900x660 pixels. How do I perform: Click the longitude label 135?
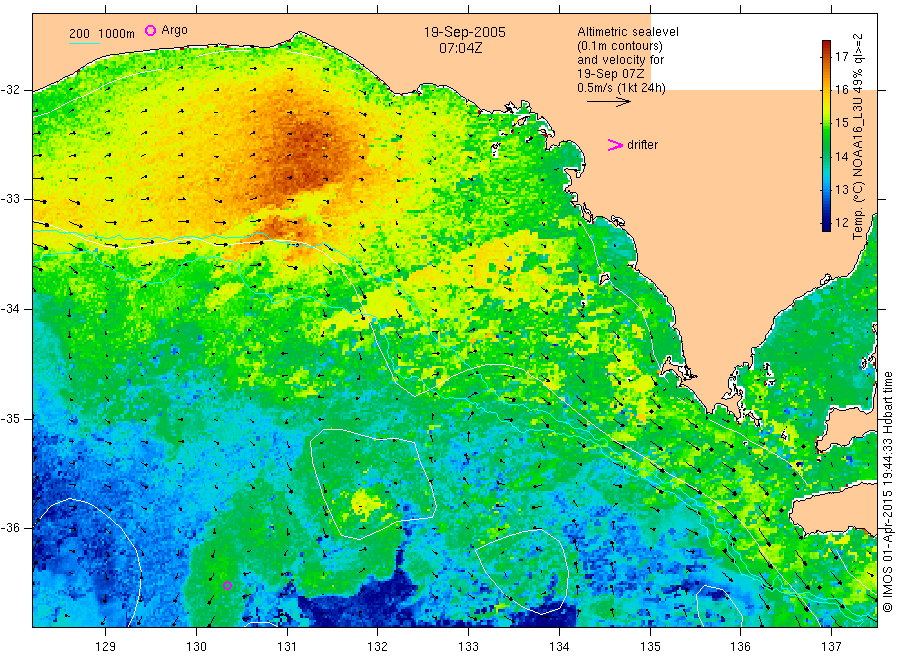coord(650,647)
